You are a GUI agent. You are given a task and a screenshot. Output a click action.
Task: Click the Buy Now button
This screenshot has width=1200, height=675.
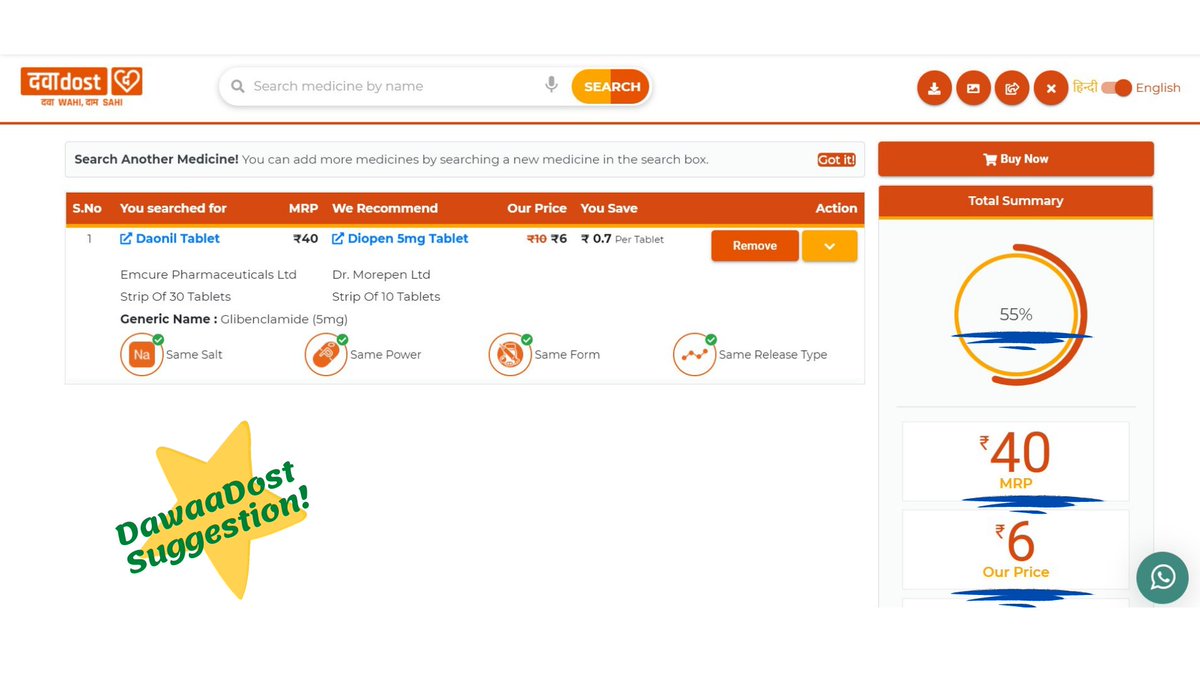tap(1016, 159)
